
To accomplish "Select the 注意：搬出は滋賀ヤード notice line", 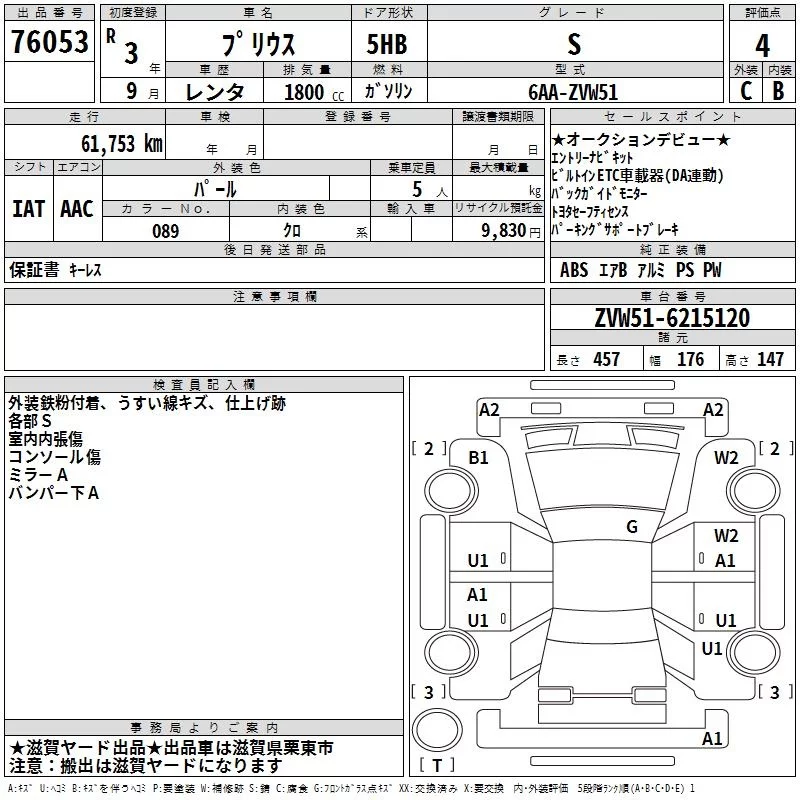I will pyautogui.click(x=146, y=766).
